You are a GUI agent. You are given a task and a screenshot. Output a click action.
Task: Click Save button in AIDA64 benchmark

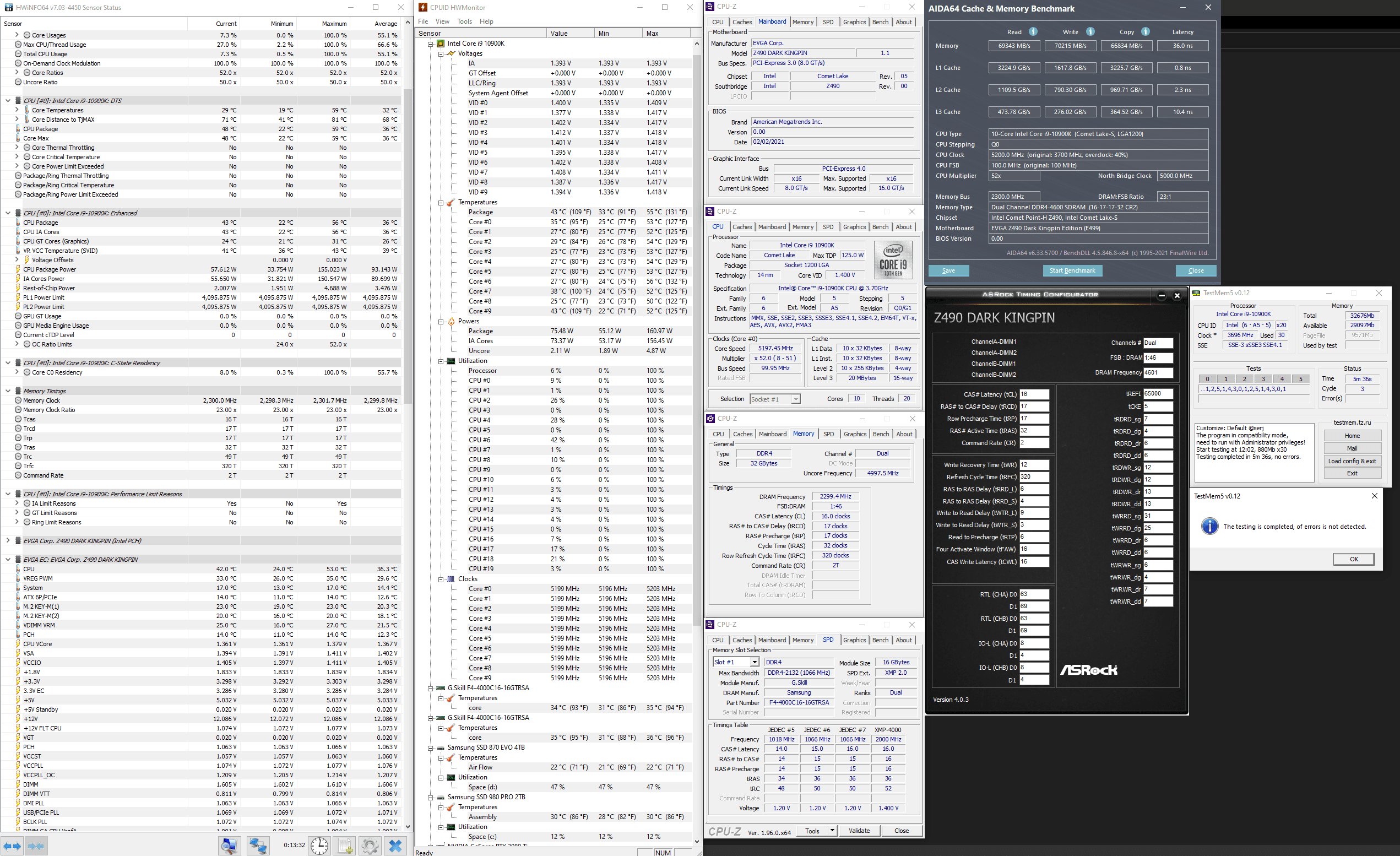948,270
